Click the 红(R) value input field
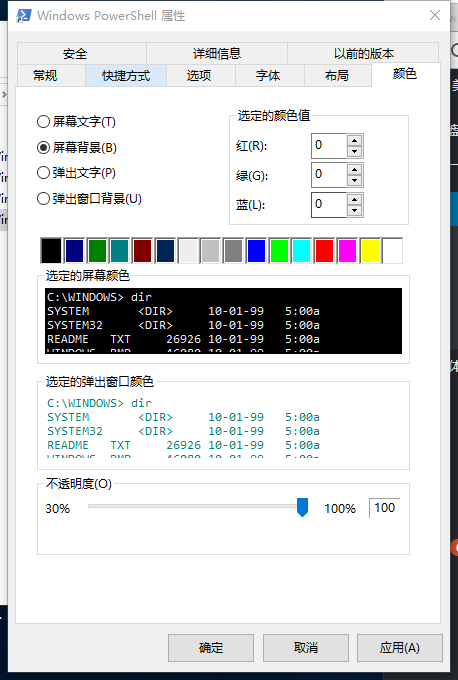Screen dimensions: 458x680 coord(329,146)
